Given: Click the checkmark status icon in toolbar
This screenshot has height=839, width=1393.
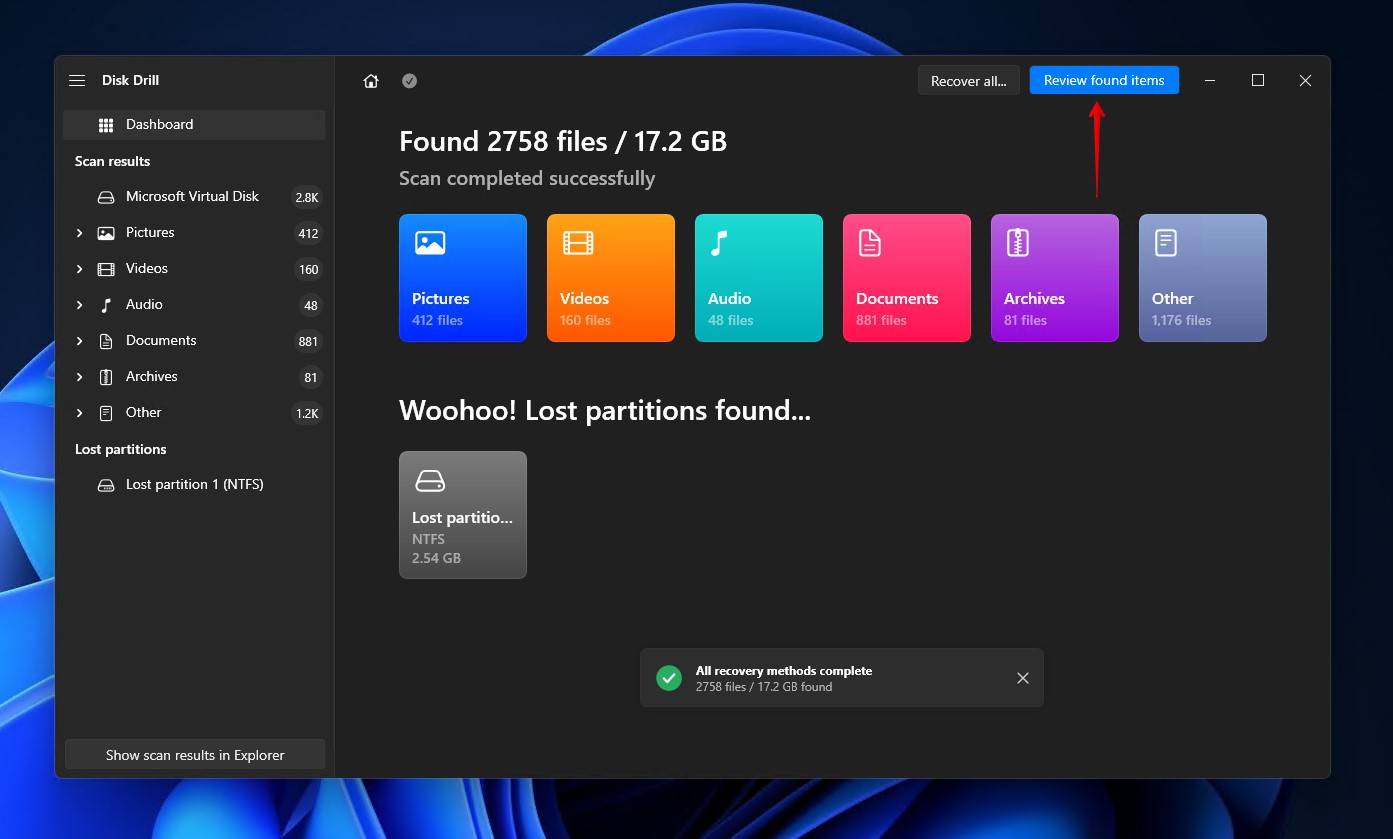Looking at the screenshot, I should coord(409,81).
